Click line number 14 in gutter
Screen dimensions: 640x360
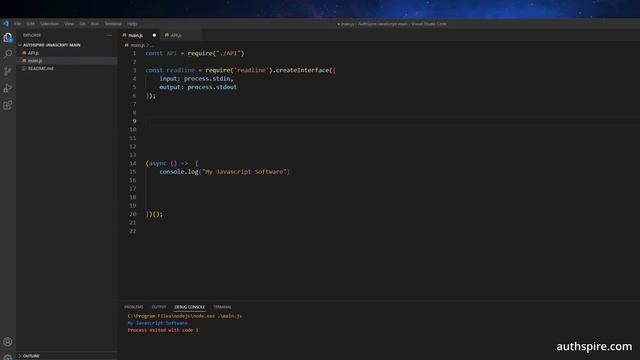coord(133,163)
